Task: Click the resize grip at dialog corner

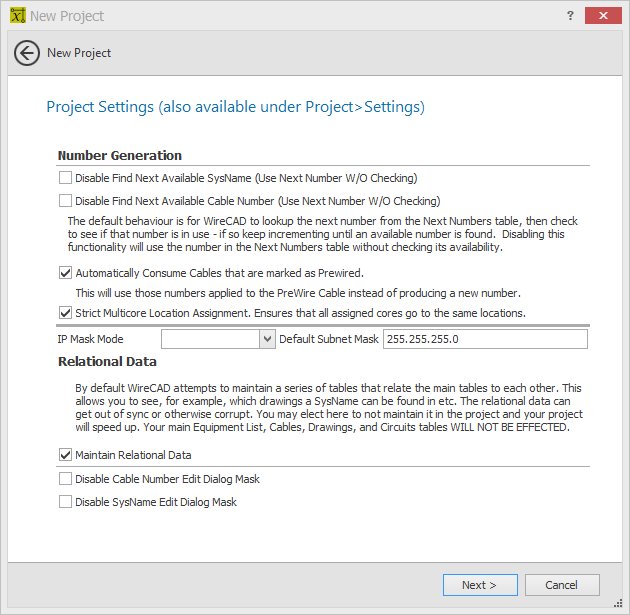Action: (x=618, y=603)
